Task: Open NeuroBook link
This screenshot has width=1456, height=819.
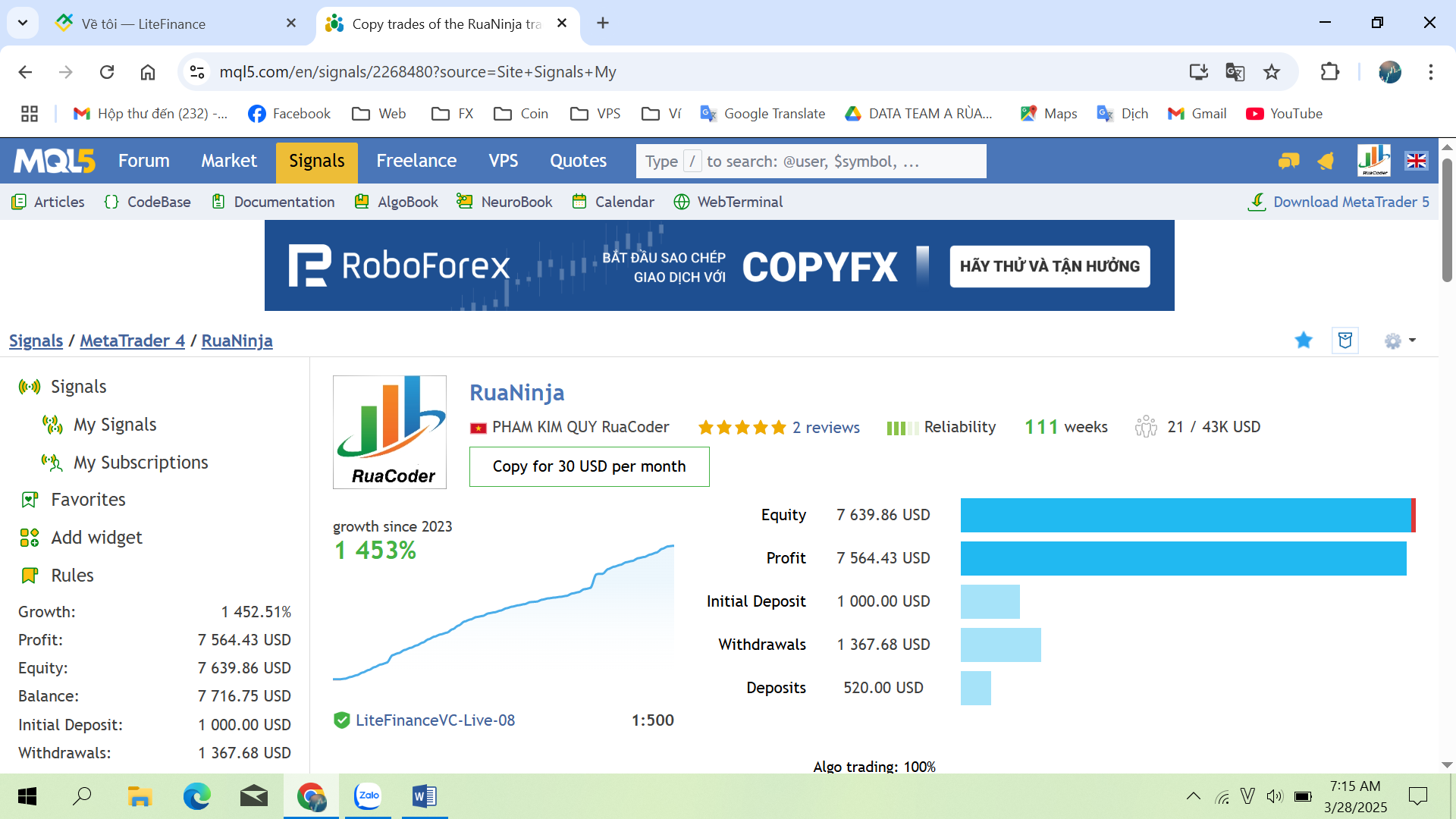Action: tap(504, 202)
